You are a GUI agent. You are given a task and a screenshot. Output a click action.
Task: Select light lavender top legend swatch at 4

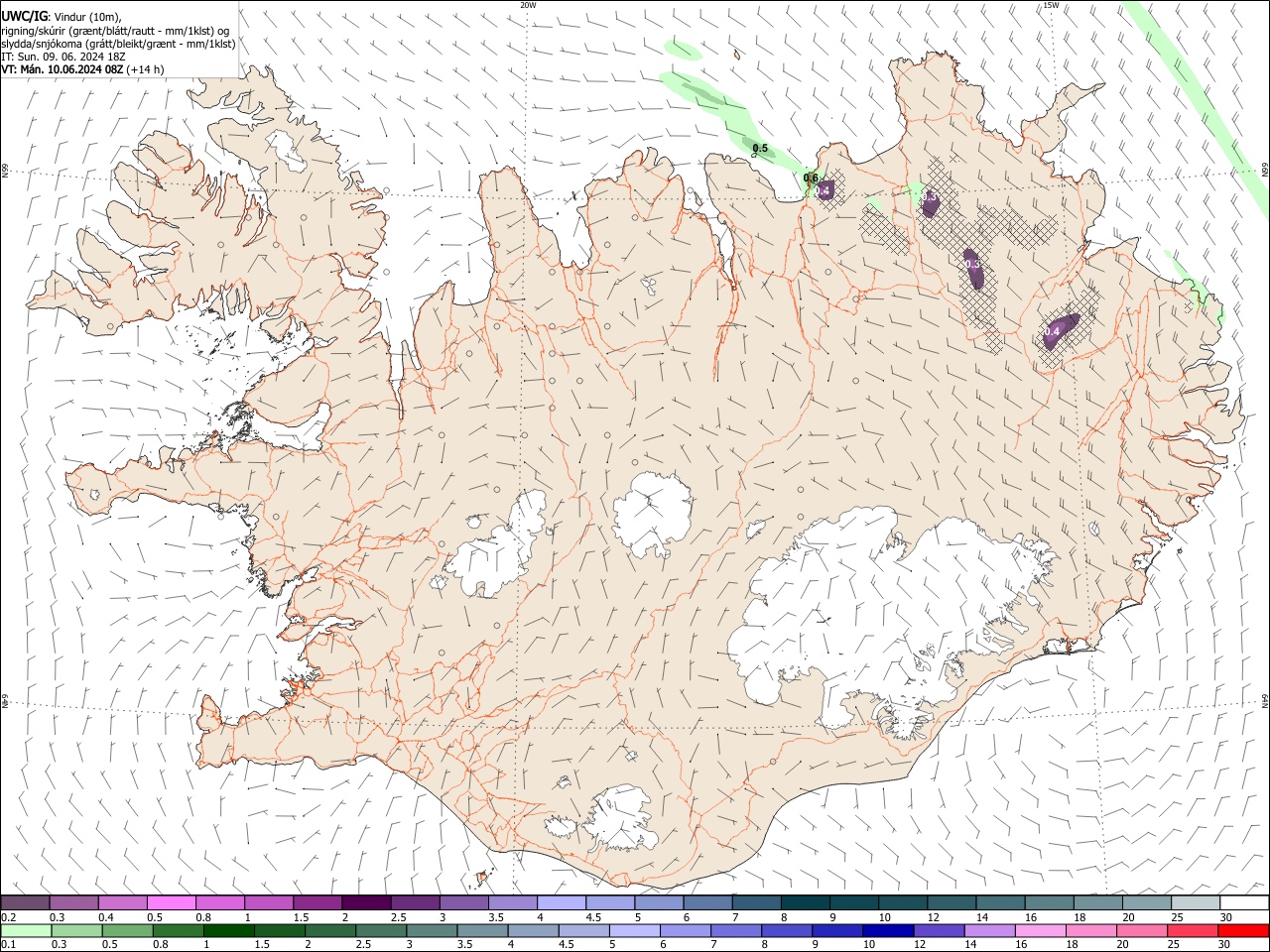pyautogui.click(x=561, y=903)
